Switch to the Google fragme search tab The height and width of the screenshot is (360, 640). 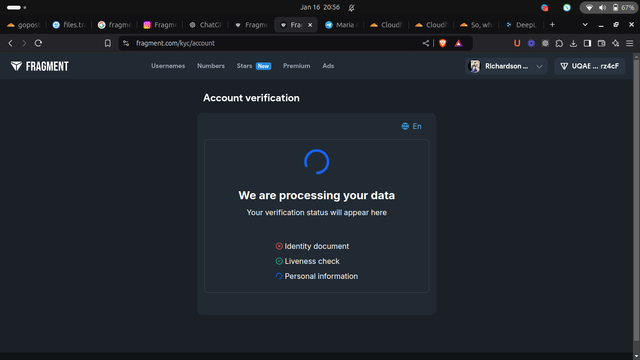click(x=114, y=25)
